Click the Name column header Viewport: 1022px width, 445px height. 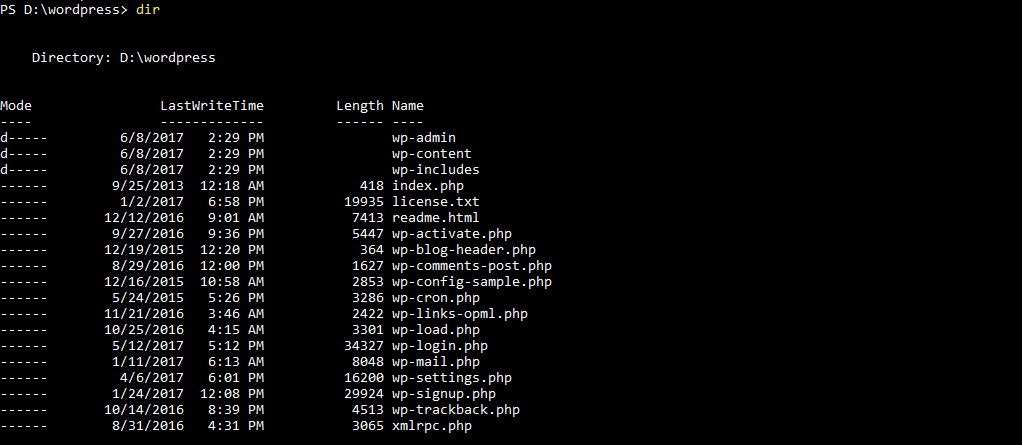pos(408,105)
